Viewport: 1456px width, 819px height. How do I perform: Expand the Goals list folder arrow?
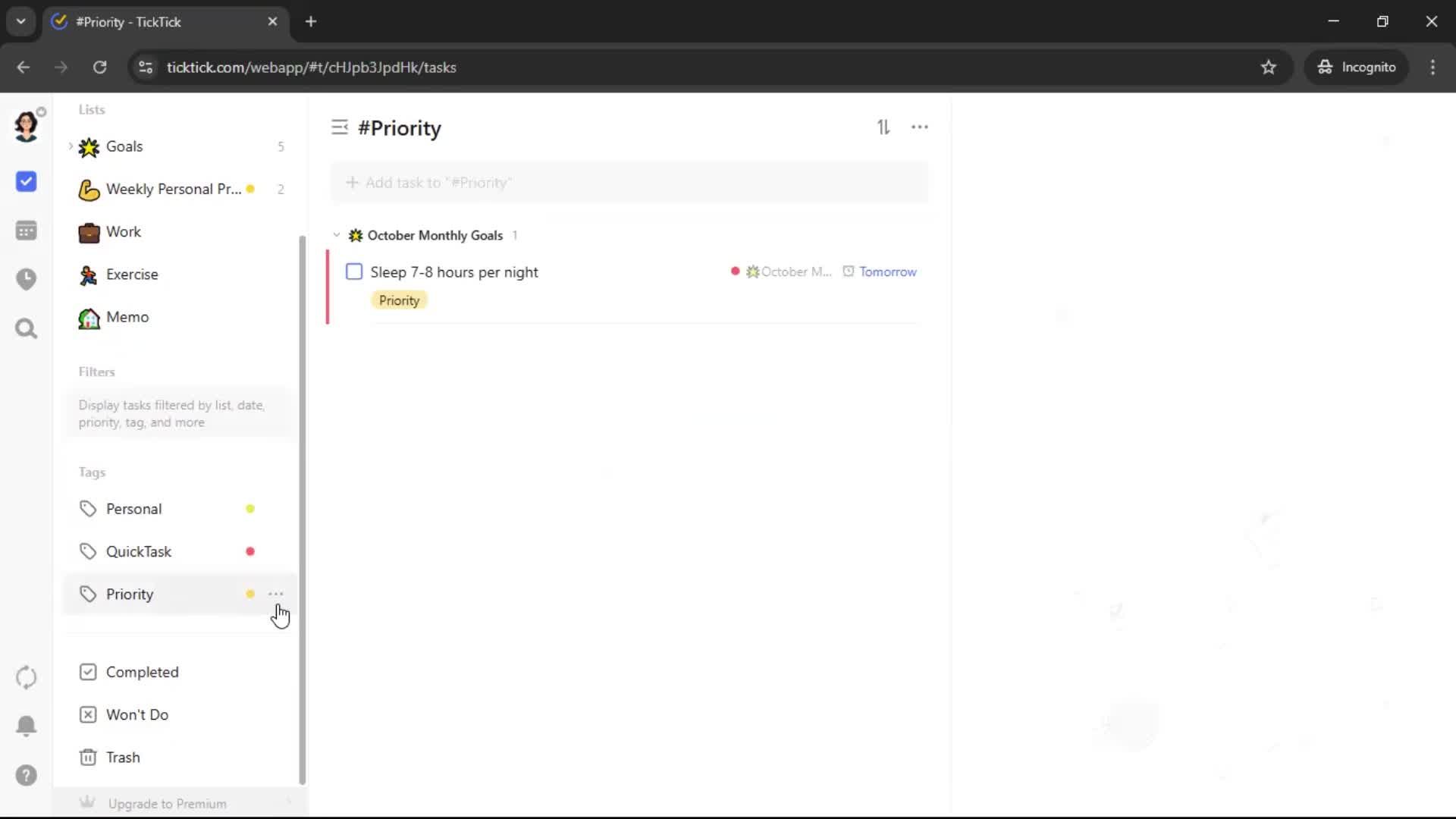point(71,146)
